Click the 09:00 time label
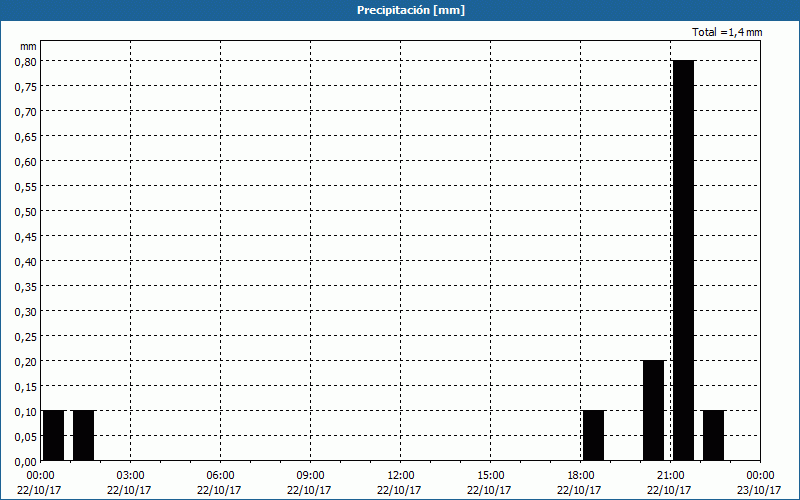The image size is (800, 500). (x=310, y=476)
